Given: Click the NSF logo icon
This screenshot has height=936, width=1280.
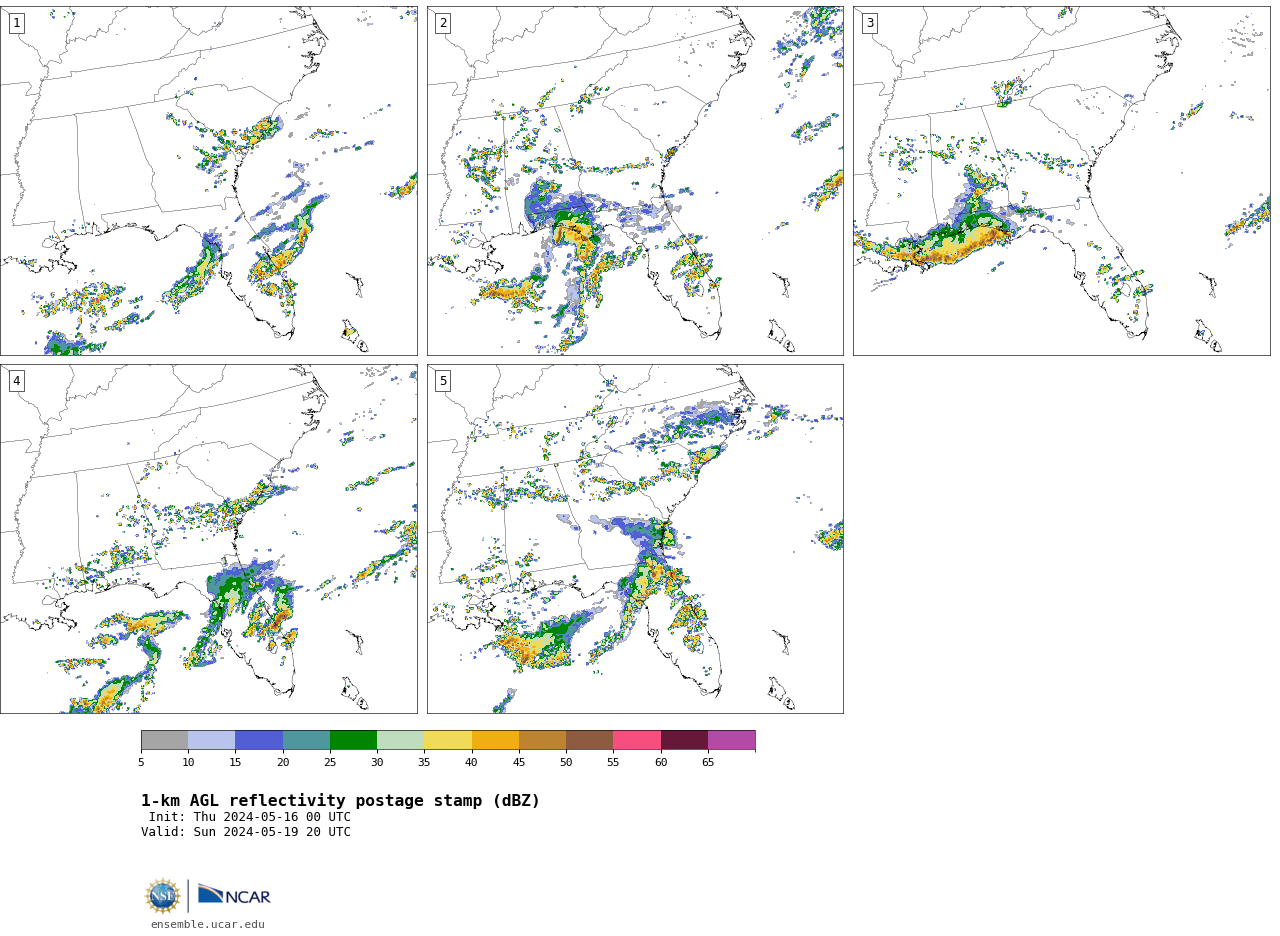Looking at the screenshot, I should tap(163, 896).
